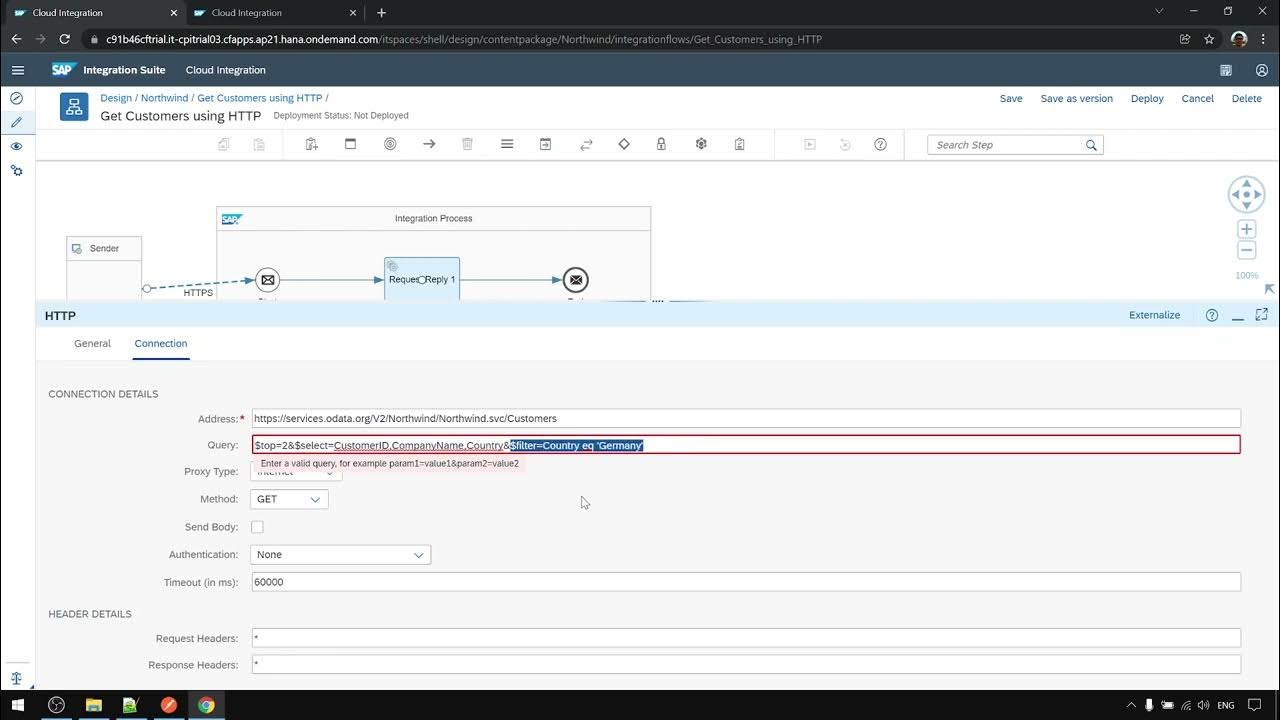Open the Northwind breadcrumb link
The height and width of the screenshot is (720, 1280).
pos(164,98)
